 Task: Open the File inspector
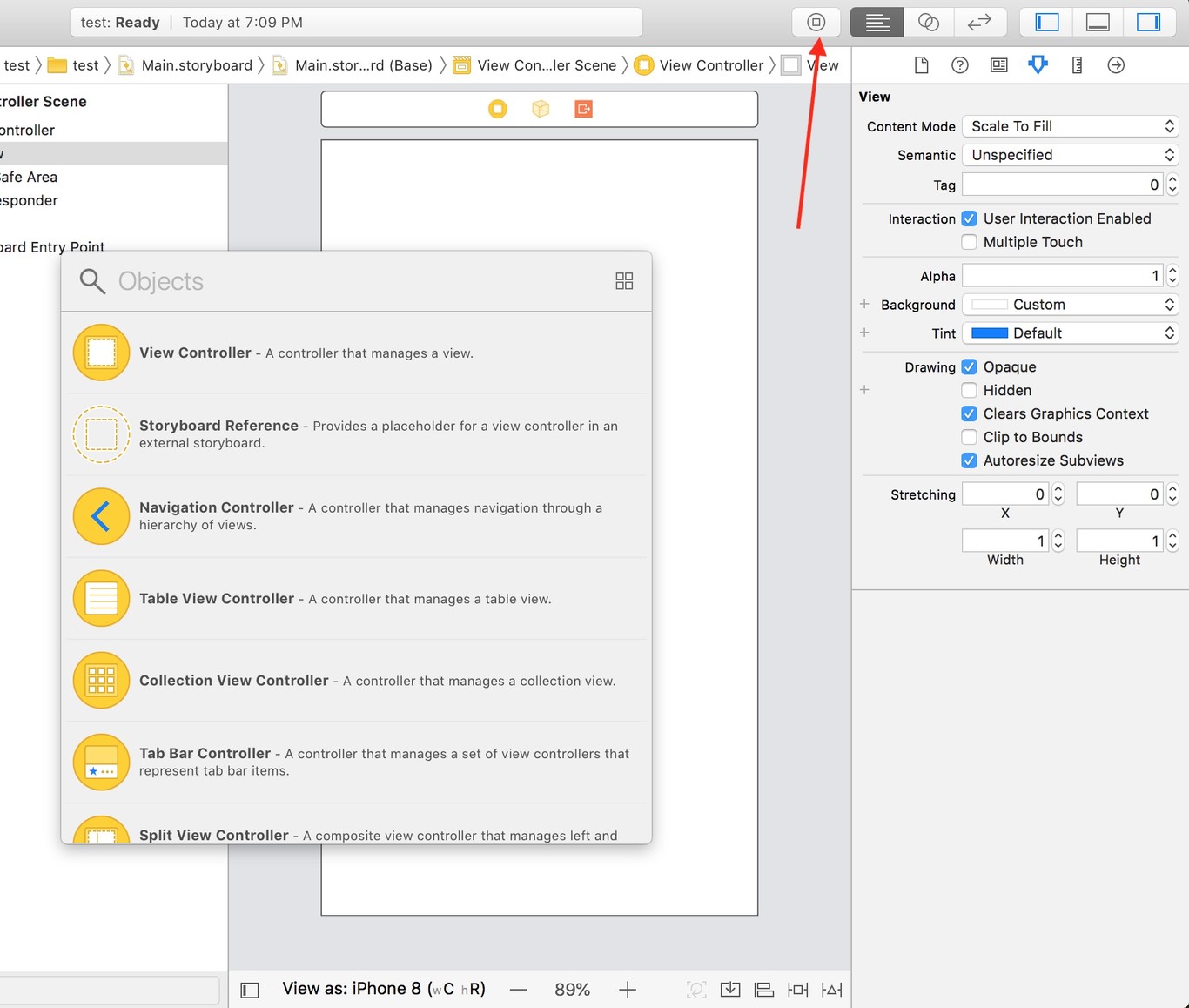coord(920,64)
